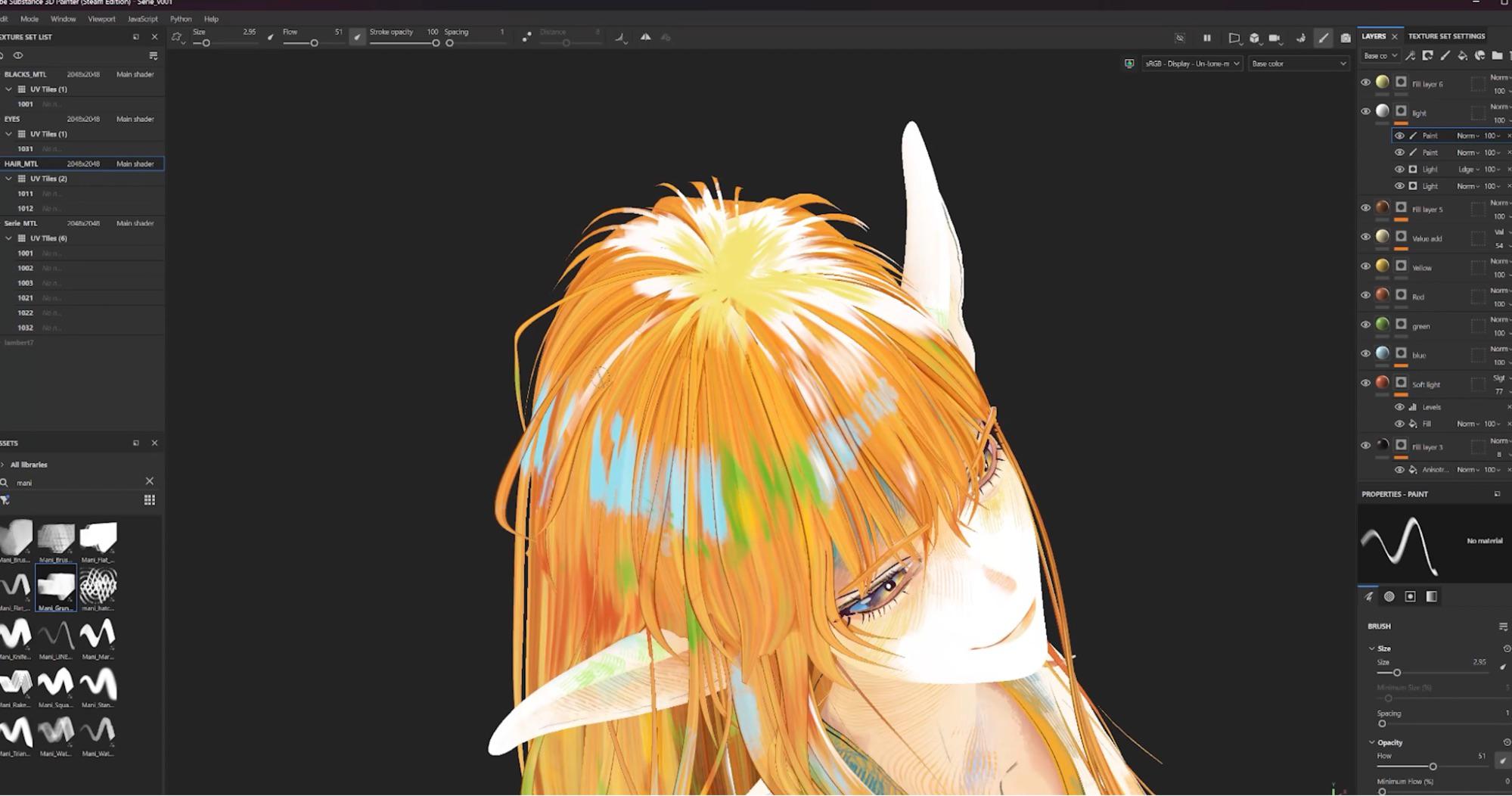Open Base co channel dropdown in Layers
This screenshot has width=1512, height=796.
pos(1380,55)
